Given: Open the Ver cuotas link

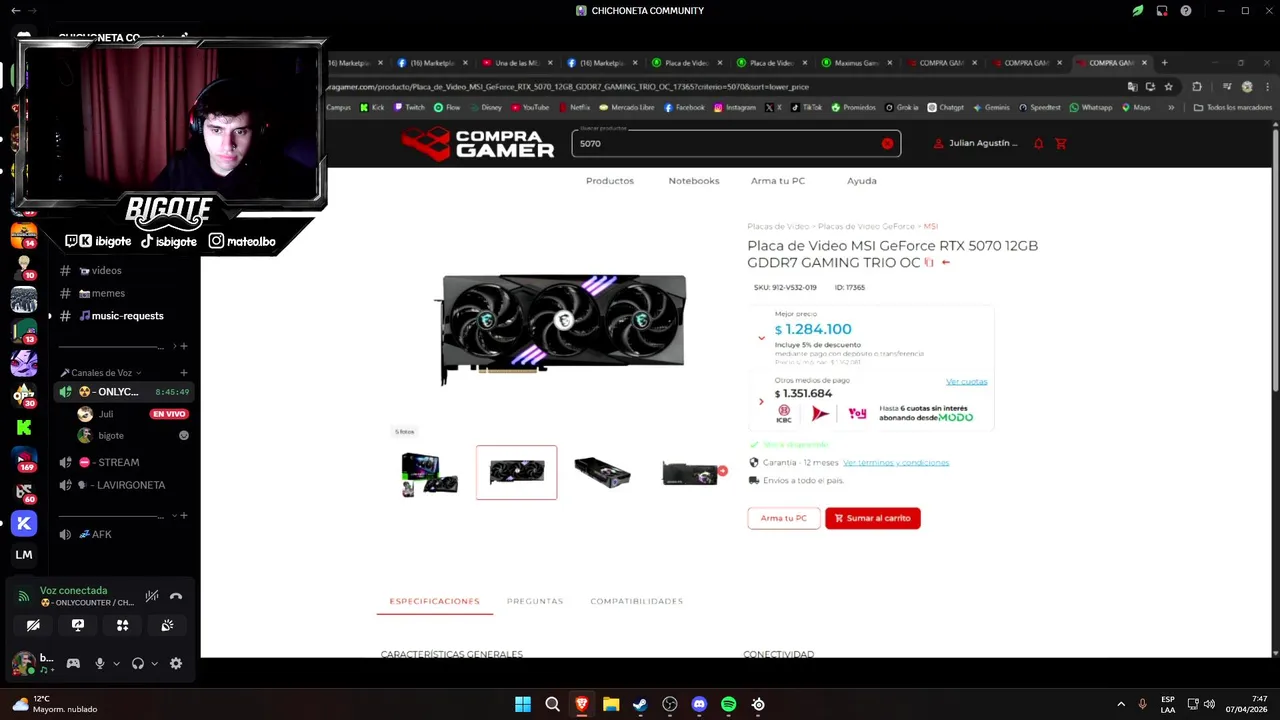Looking at the screenshot, I should [x=966, y=381].
